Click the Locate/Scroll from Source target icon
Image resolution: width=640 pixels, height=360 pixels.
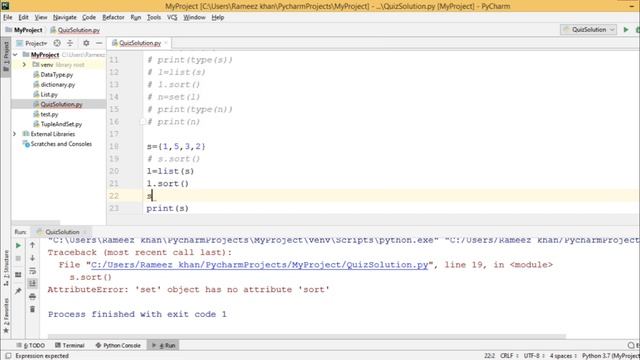(57, 43)
